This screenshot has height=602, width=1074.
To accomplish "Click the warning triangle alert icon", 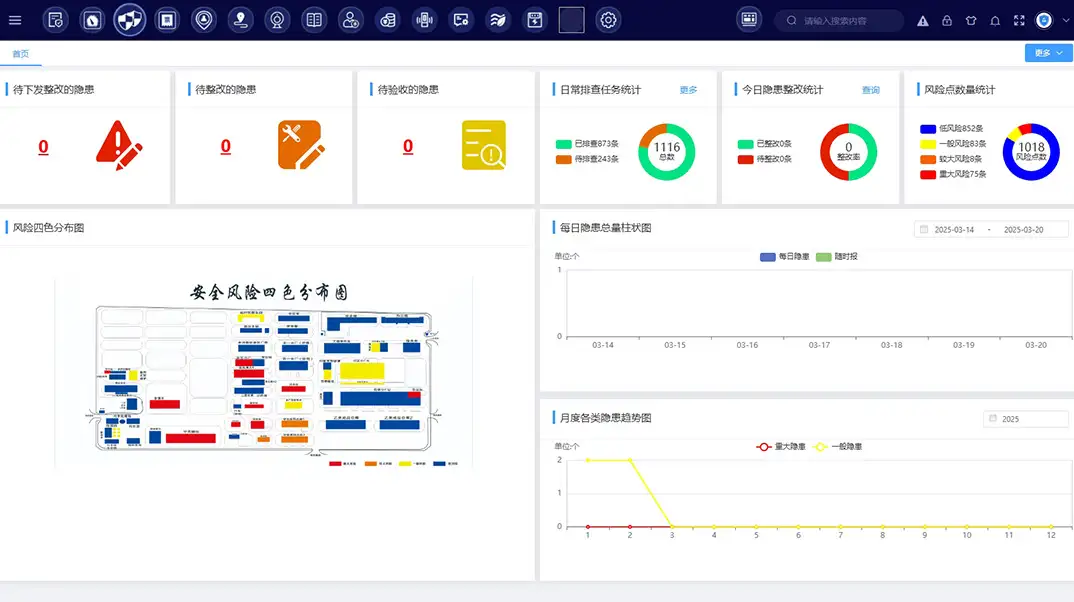I will click(x=923, y=21).
